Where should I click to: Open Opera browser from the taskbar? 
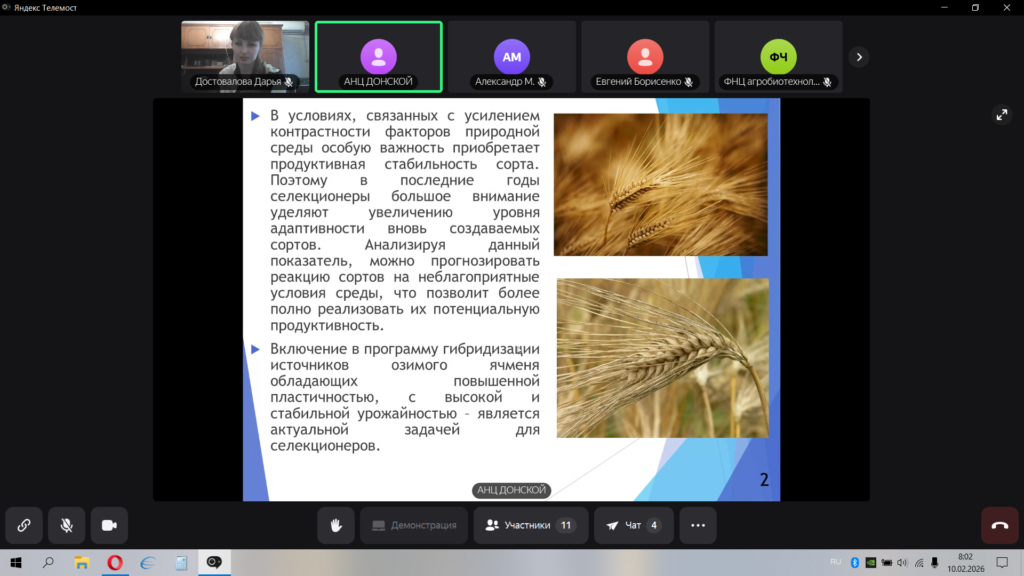[115, 563]
